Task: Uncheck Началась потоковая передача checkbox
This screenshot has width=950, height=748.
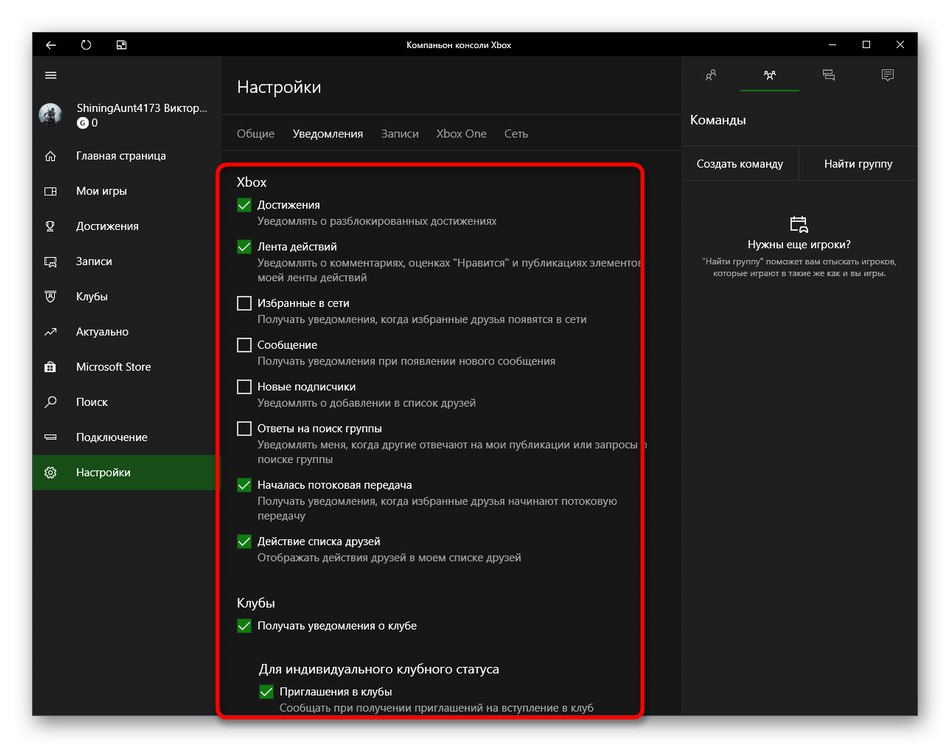Action: pyautogui.click(x=244, y=485)
